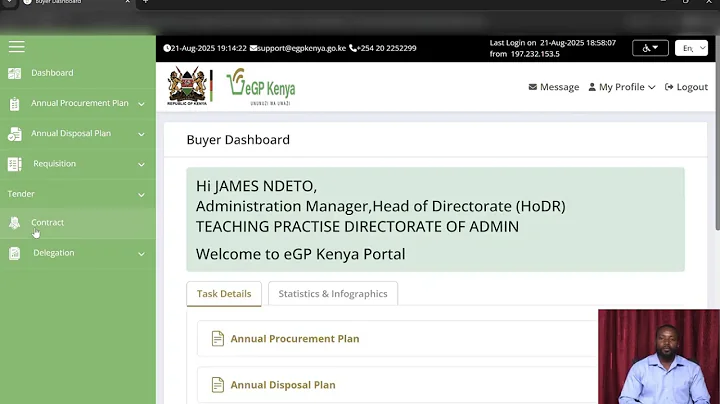Select Delegation in the sidebar menu
Viewport: 720px width, 404px height.
[x=54, y=252]
